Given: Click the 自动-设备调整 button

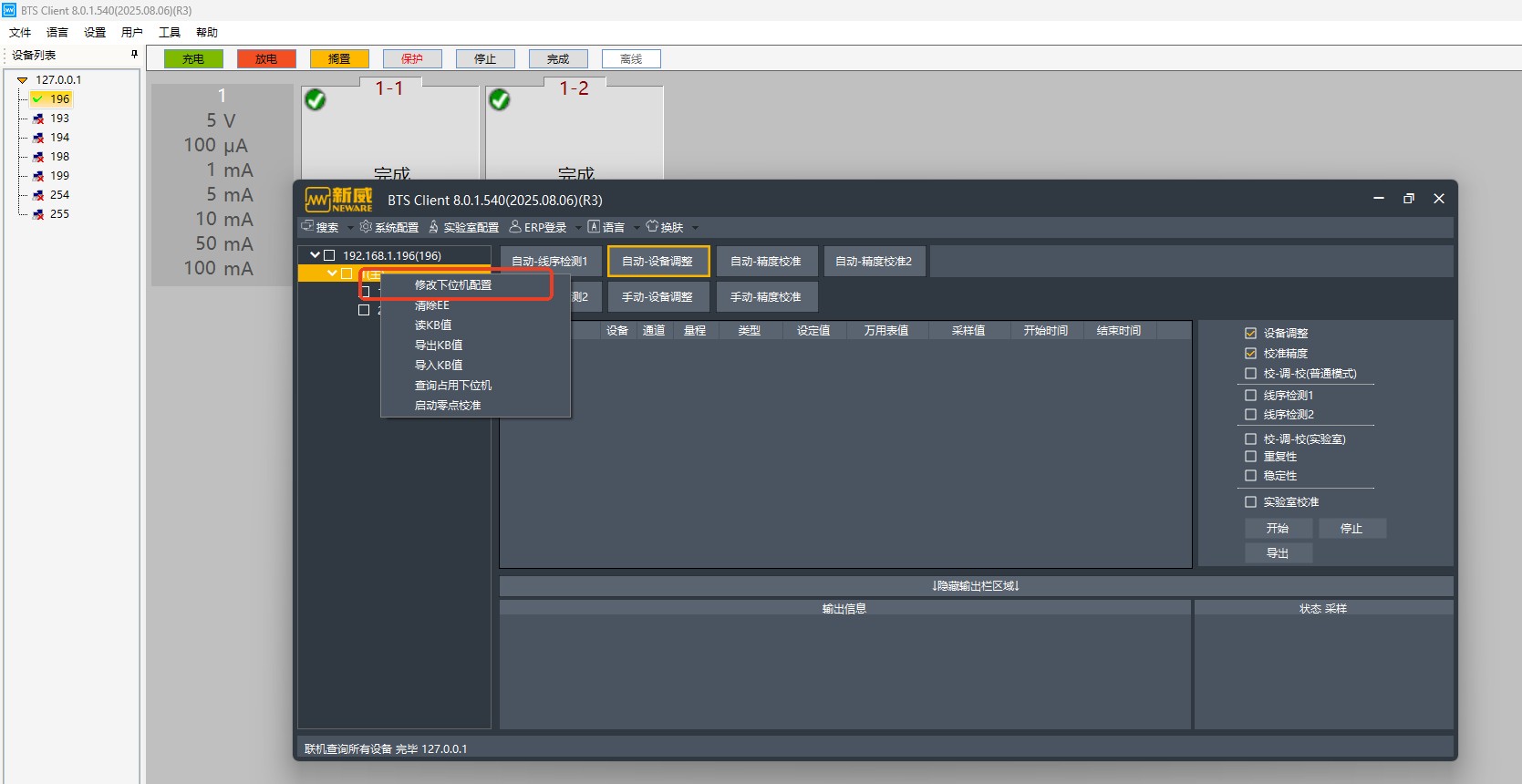Looking at the screenshot, I should click(x=657, y=262).
